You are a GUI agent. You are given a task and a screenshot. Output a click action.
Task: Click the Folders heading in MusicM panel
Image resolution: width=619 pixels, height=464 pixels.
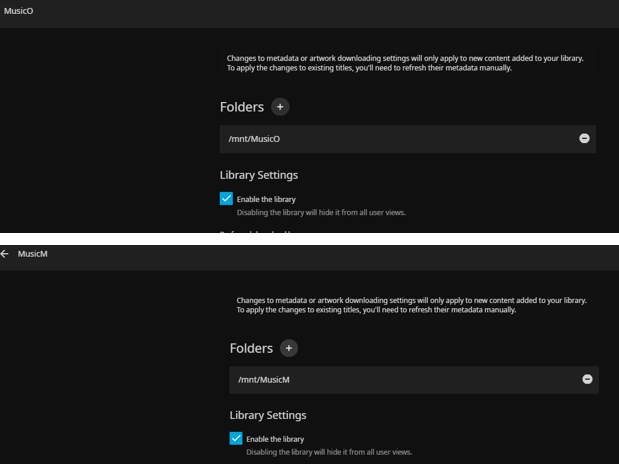tap(251, 348)
